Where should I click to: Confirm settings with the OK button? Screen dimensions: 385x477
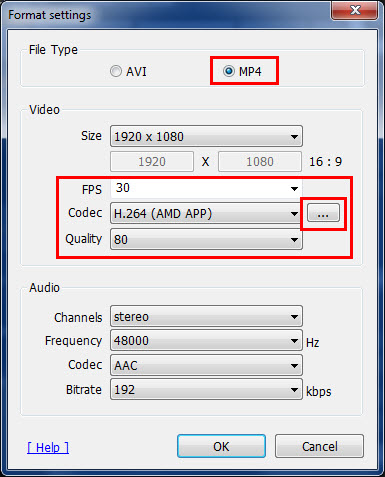221,446
